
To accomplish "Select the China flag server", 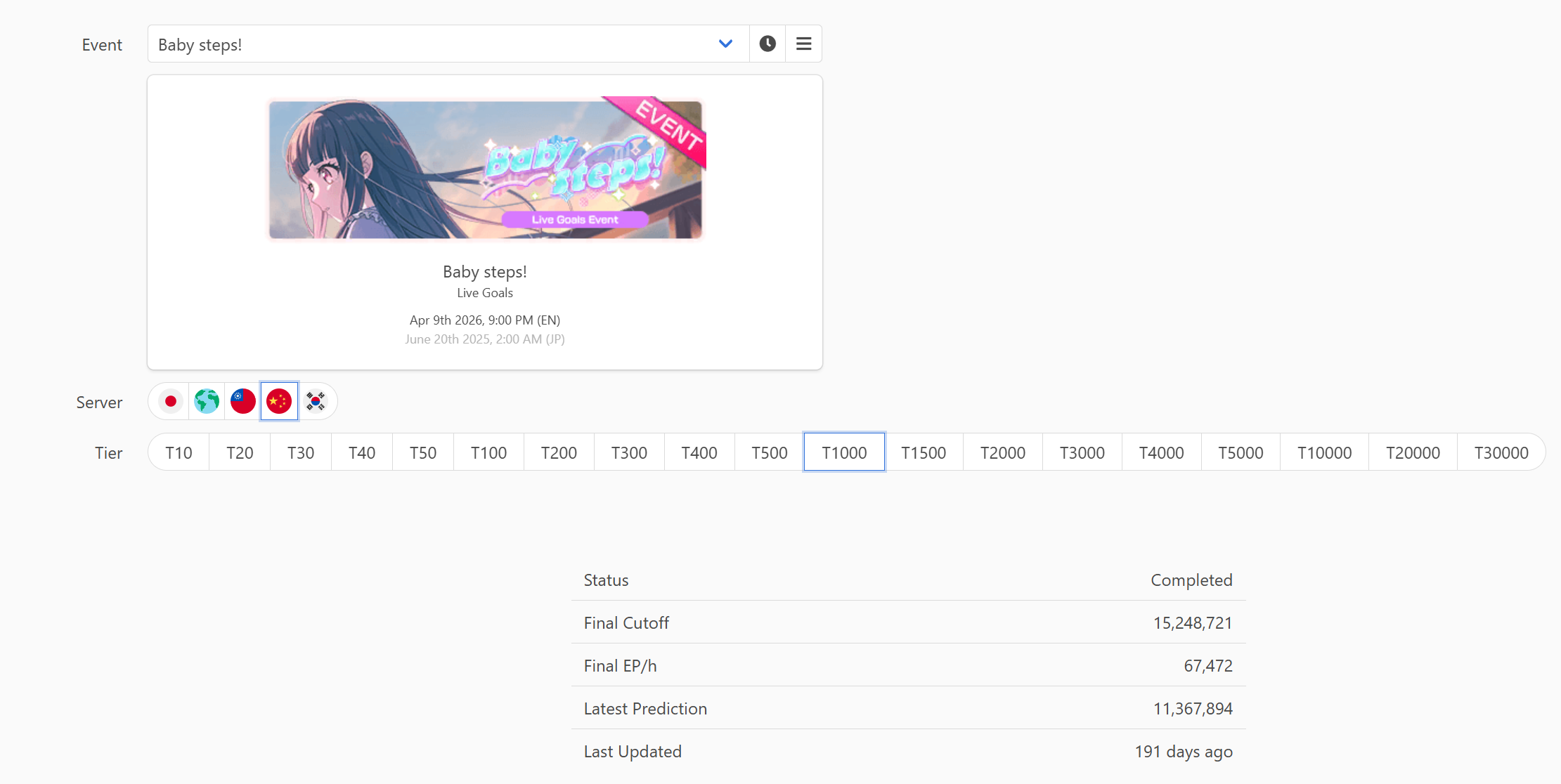I will 279,401.
